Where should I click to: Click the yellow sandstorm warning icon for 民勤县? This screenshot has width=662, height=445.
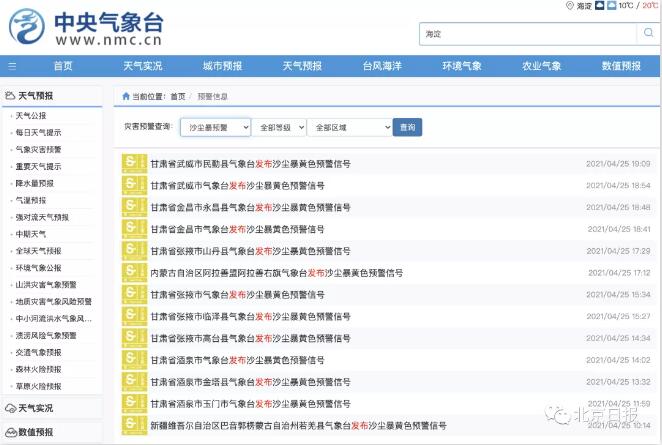(x=134, y=163)
